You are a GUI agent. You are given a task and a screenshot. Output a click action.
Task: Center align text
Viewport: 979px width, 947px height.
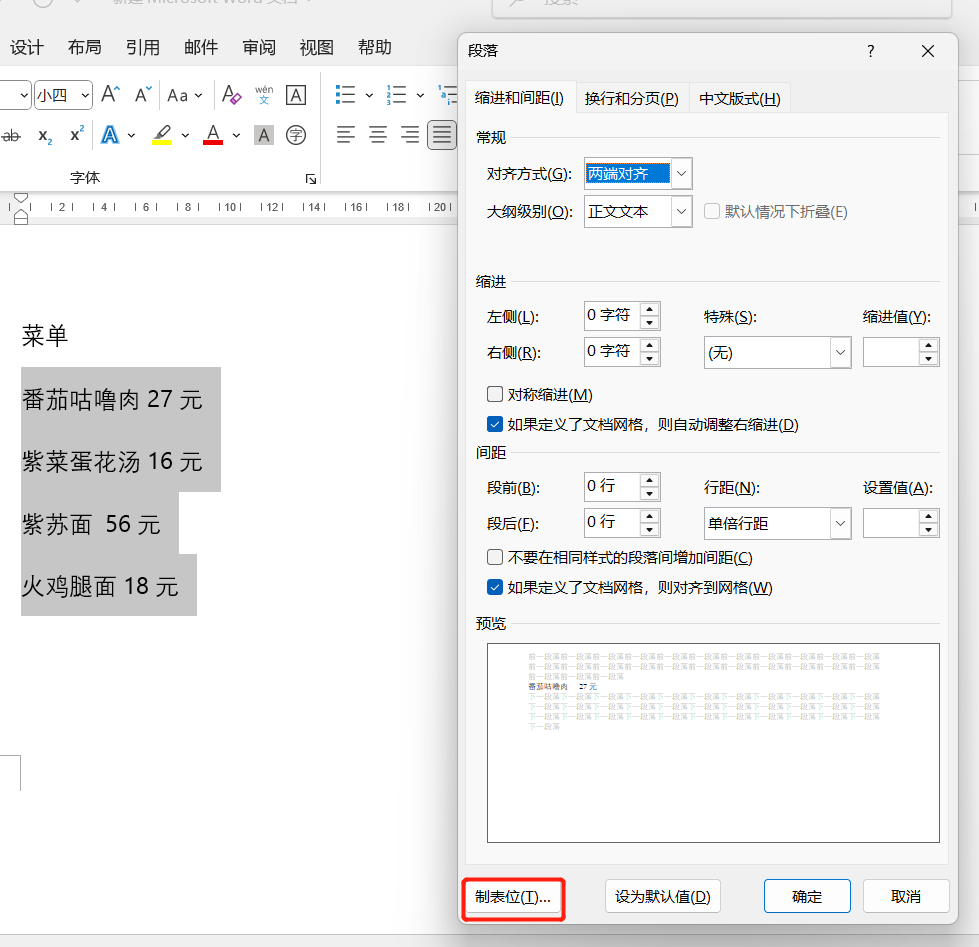click(x=378, y=135)
